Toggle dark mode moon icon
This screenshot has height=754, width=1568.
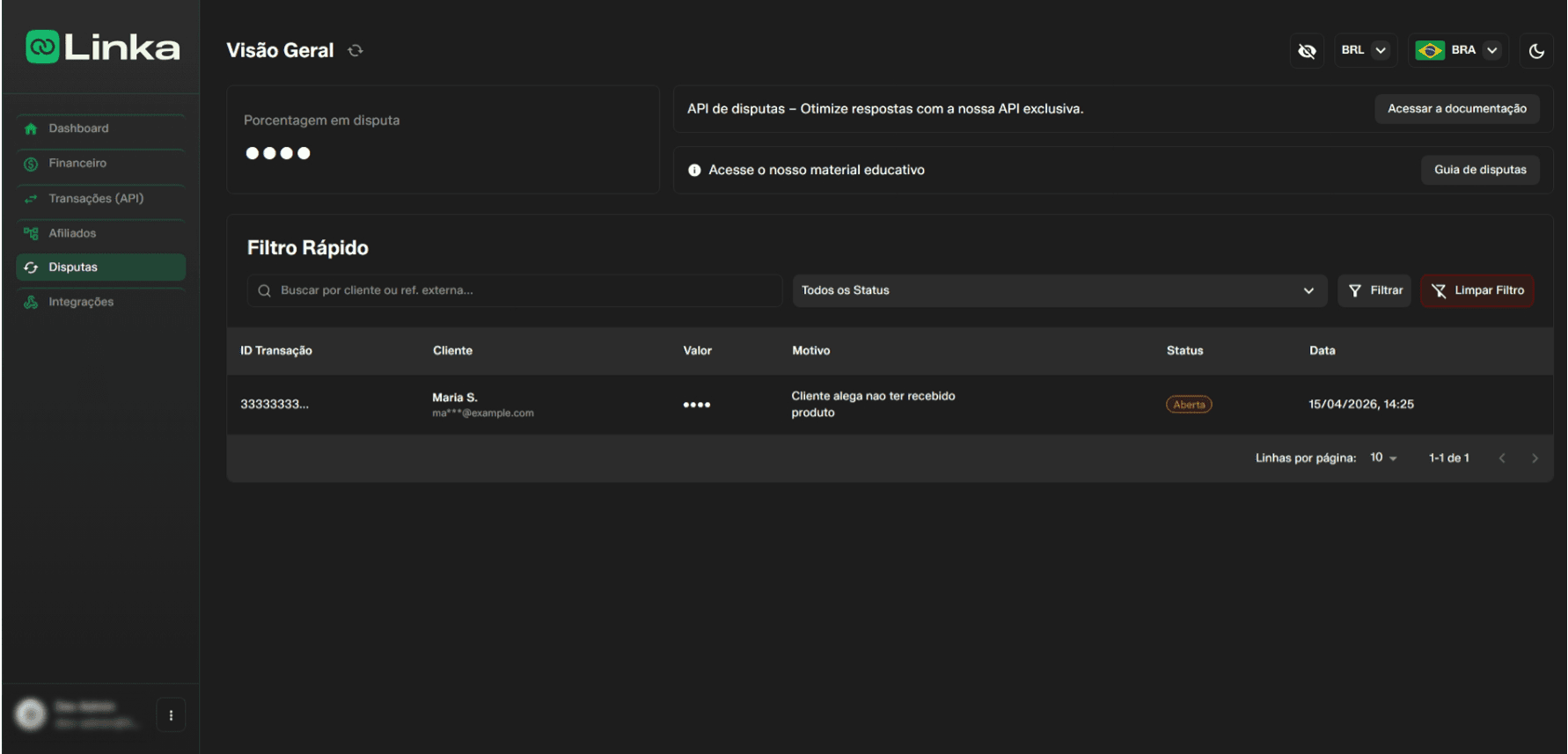(x=1536, y=51)
